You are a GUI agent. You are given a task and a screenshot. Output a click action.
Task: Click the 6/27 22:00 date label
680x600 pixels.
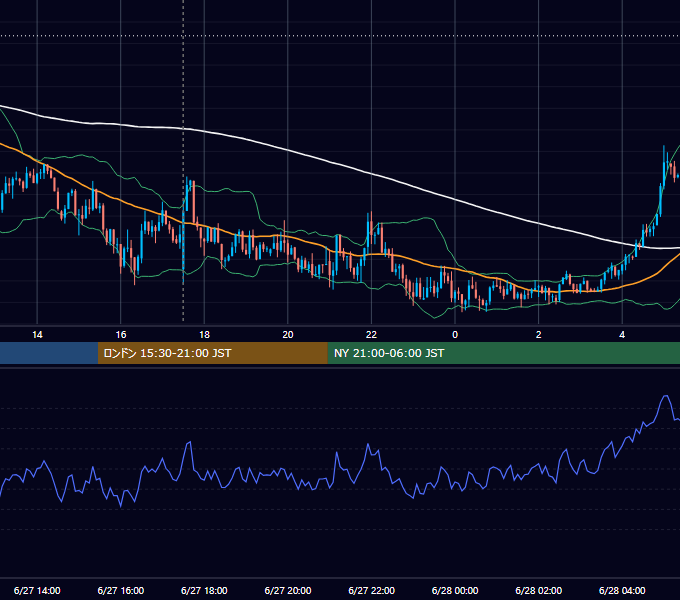click(372, 590)
